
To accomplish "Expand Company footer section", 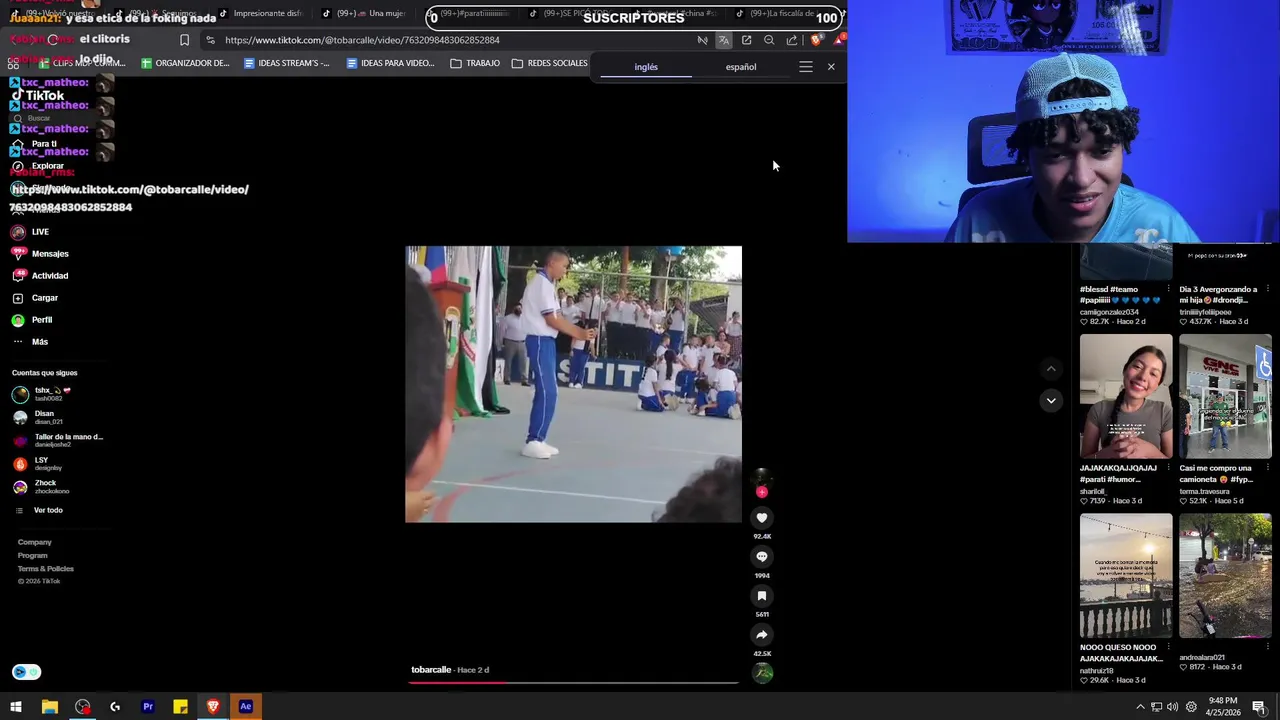I will tap(34, 542).
